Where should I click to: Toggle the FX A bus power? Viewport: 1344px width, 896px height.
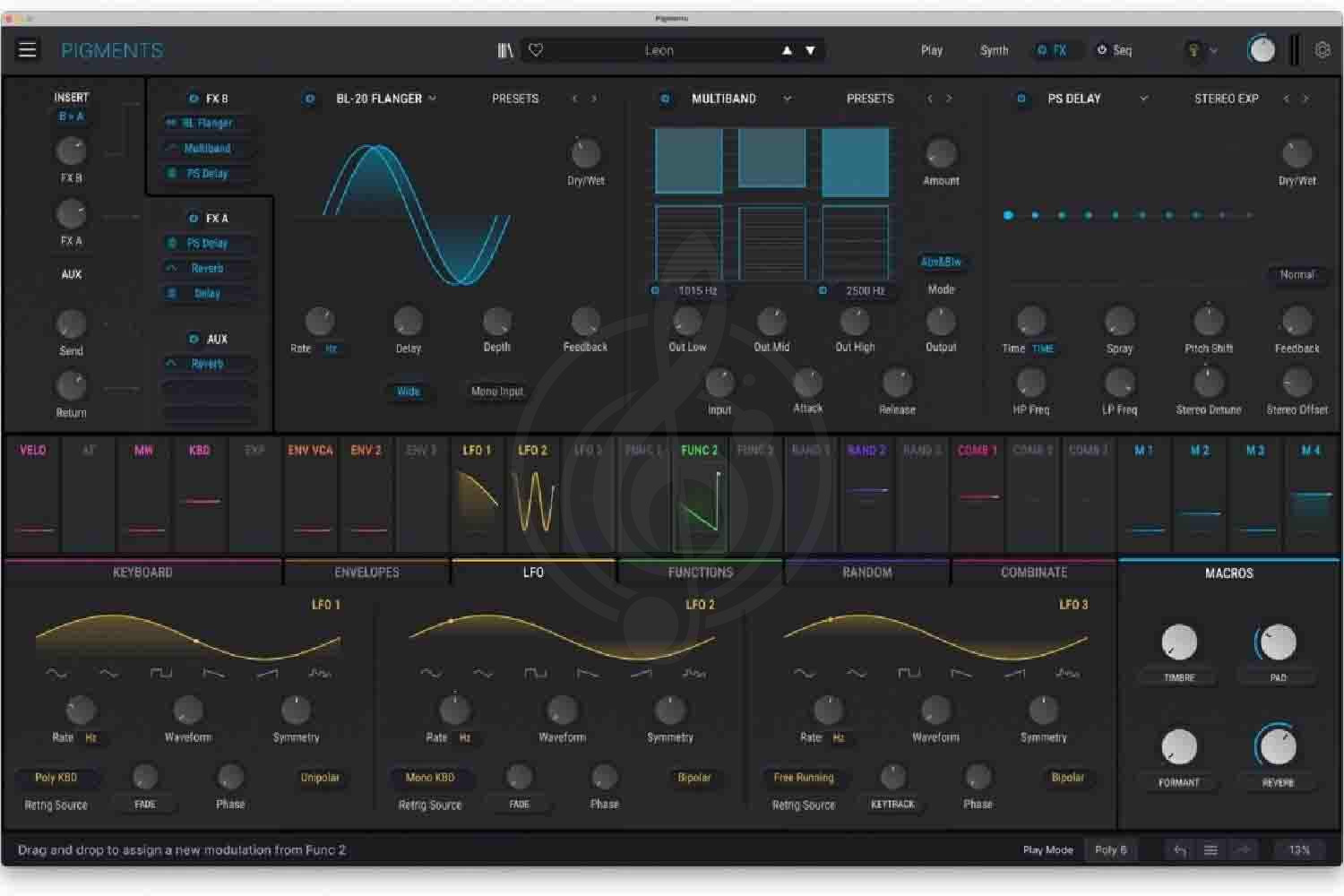[193, 219]
